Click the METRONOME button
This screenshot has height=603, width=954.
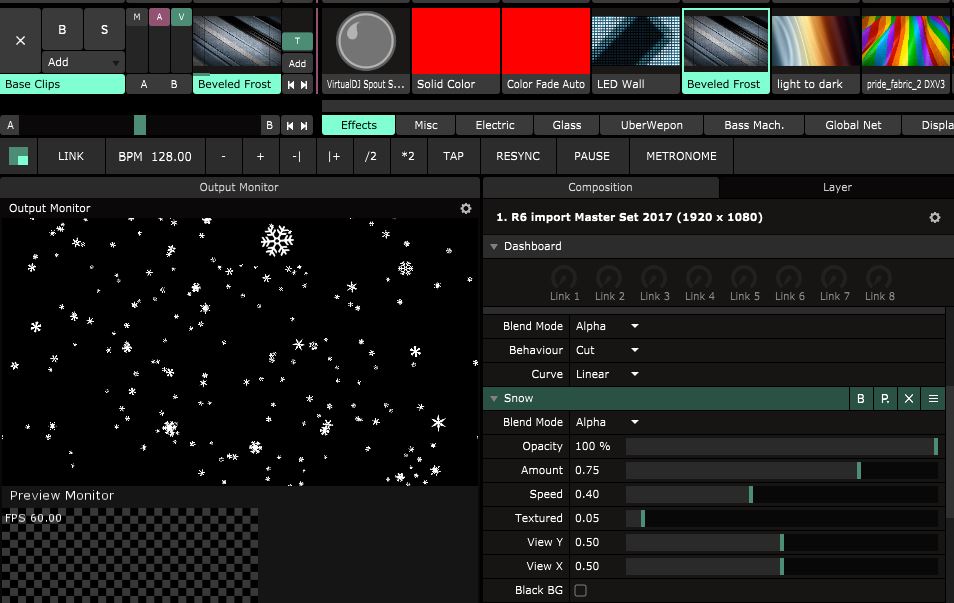click(681, 157)
